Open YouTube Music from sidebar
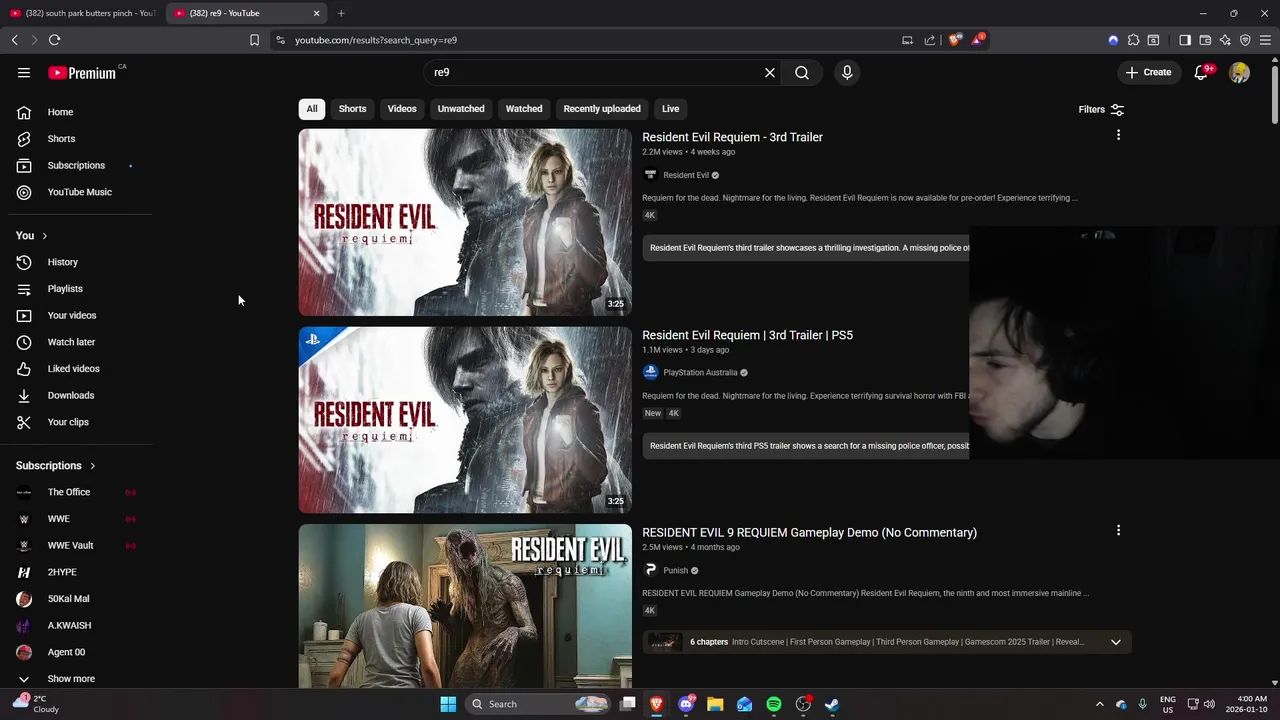 [x=80, y=192]
